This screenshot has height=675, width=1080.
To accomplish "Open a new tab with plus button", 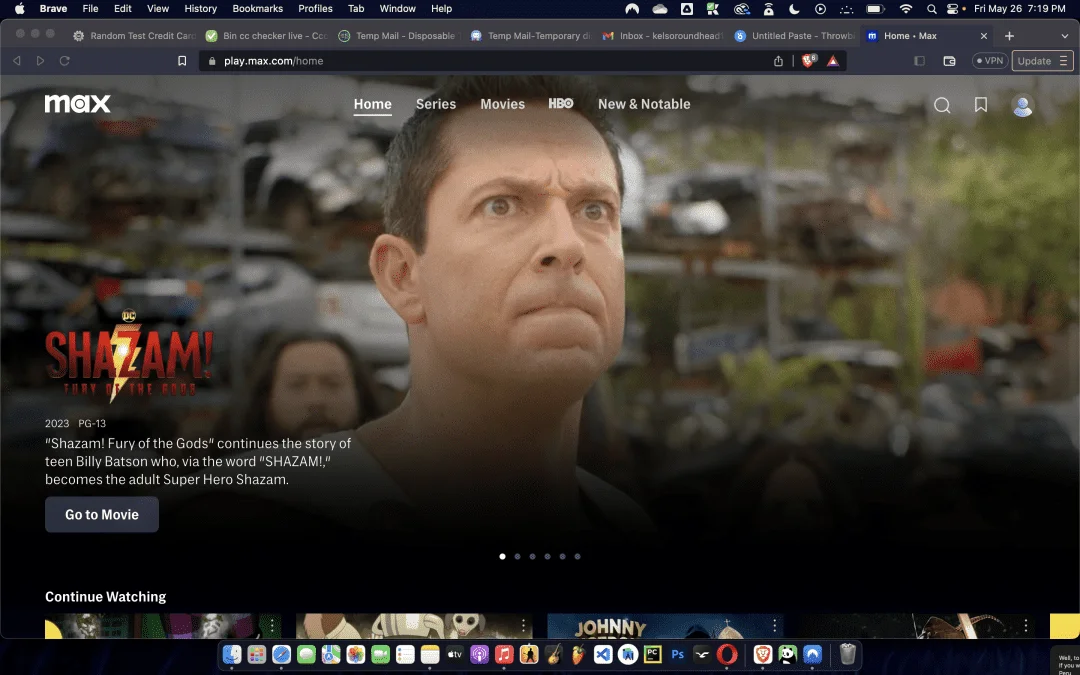I will click(x=1009, y=36).
